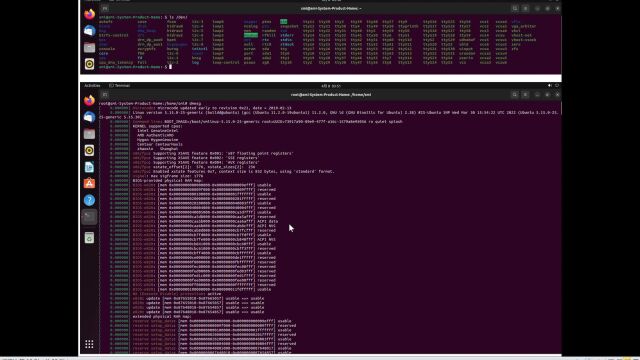Open Firefox in the upper window's dock
The width and height of the screenshot is (640, 360).
click(x=89, y=14)
